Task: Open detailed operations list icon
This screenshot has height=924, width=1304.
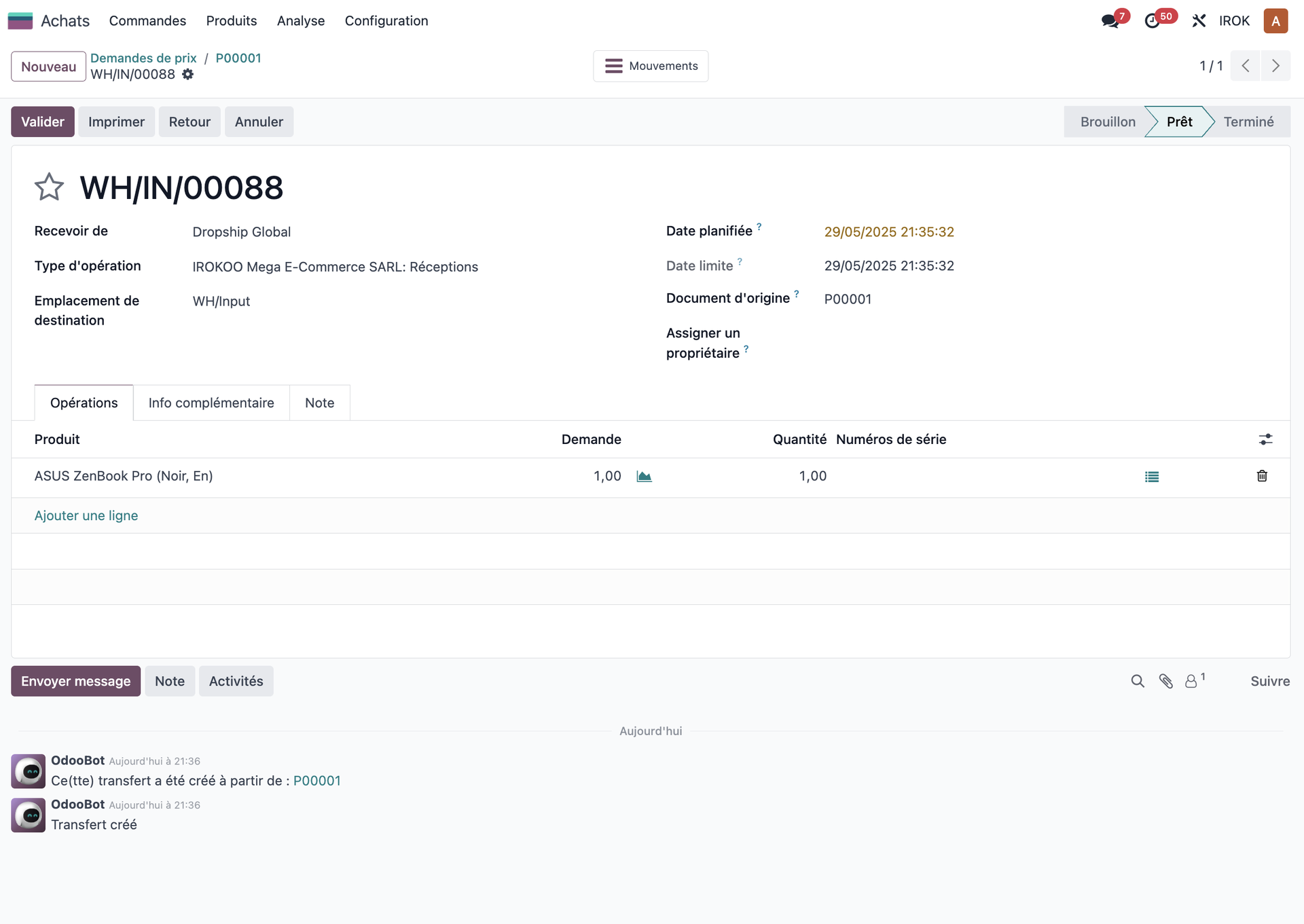Action: (x=1152, y=477)
